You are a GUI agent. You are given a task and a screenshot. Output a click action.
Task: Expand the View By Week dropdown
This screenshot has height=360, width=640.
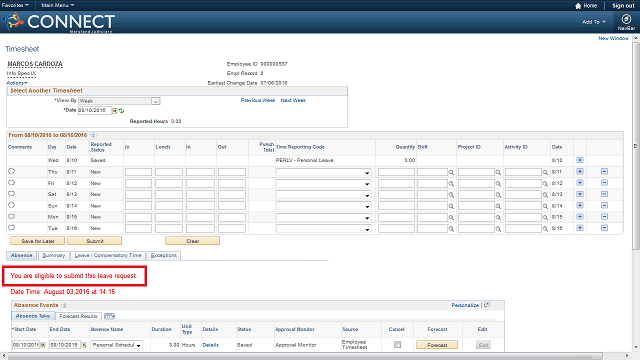point(156,101)
